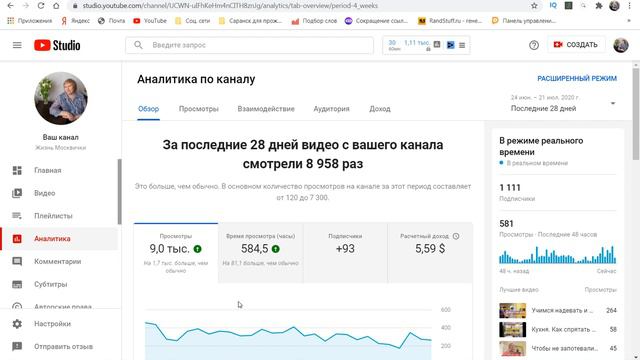Open the Яндекс bookmark
The width and height of the screenshot is (640, 360).
pyautogui.click(x=76, y=21)
